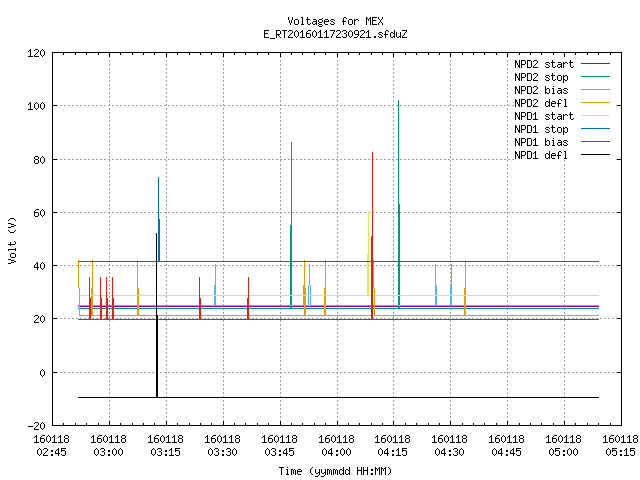Click the blue NPD1 stop legend line
640x480 pixels.
[x=595, y=129]
